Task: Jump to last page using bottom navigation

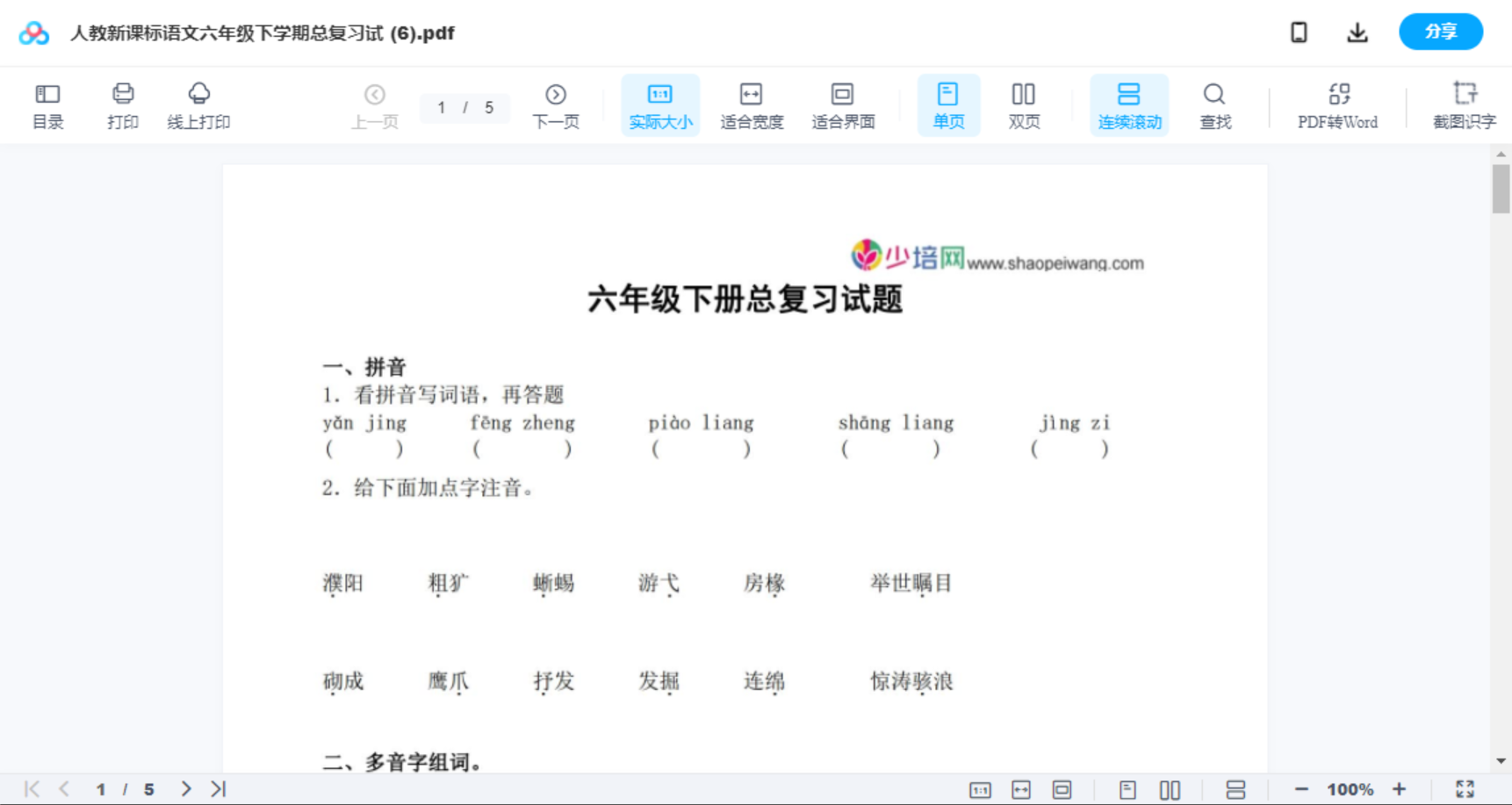Action: [x=217, y=788]
